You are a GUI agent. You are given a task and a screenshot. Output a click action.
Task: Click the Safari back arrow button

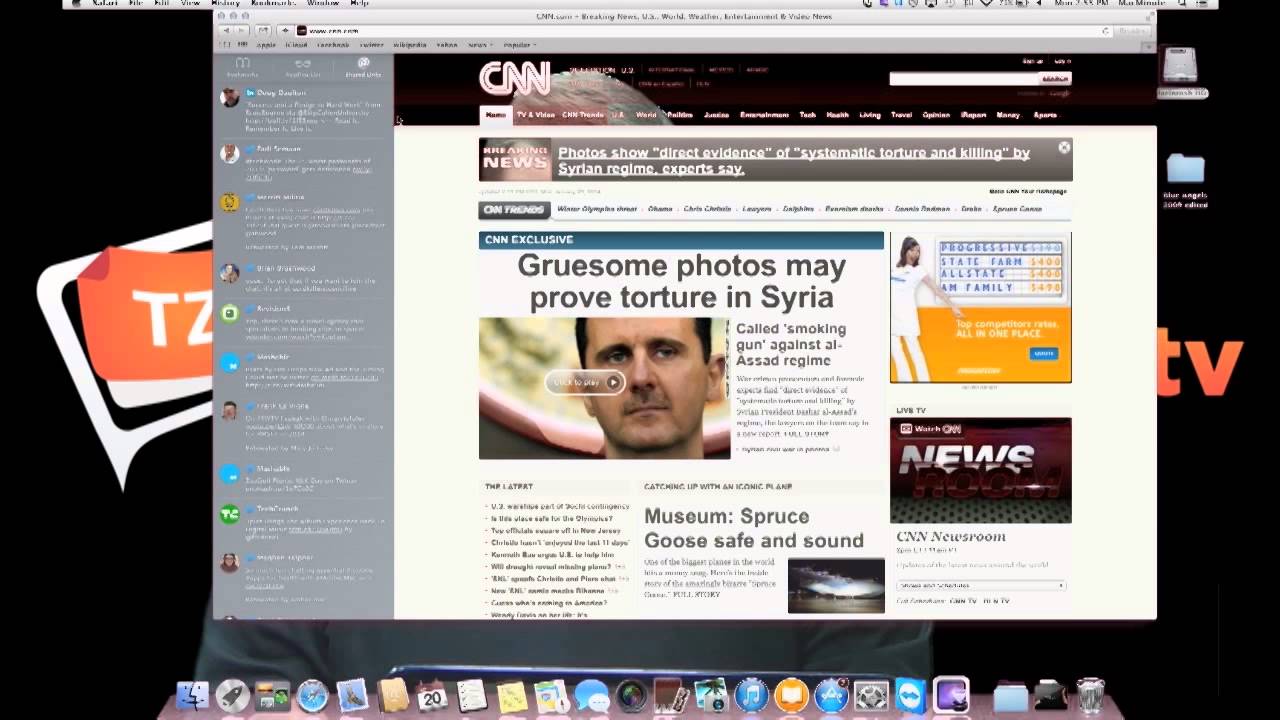pos(226,30)
